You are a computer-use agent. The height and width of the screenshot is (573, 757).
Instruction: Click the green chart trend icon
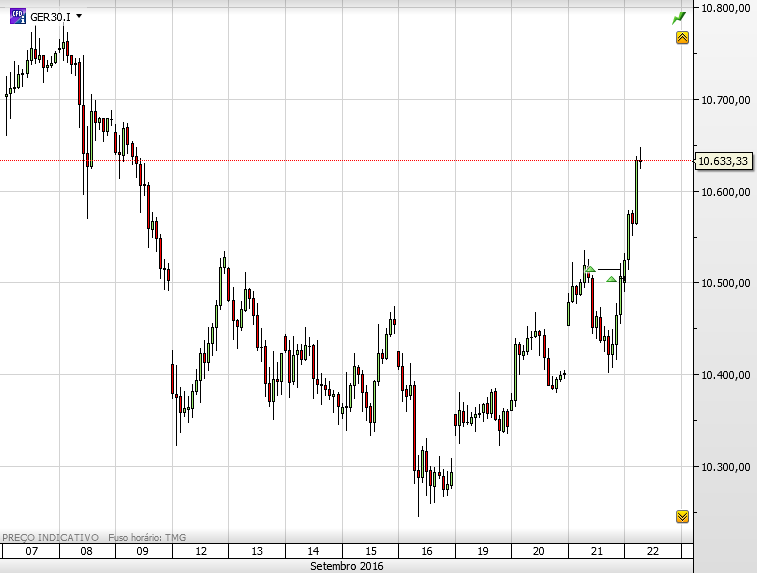679,18
